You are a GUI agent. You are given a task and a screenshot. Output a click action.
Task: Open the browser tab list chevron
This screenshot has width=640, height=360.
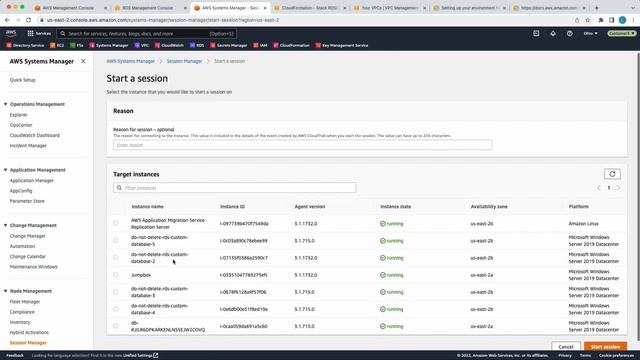pyautogui.click(x=633, y=8)
